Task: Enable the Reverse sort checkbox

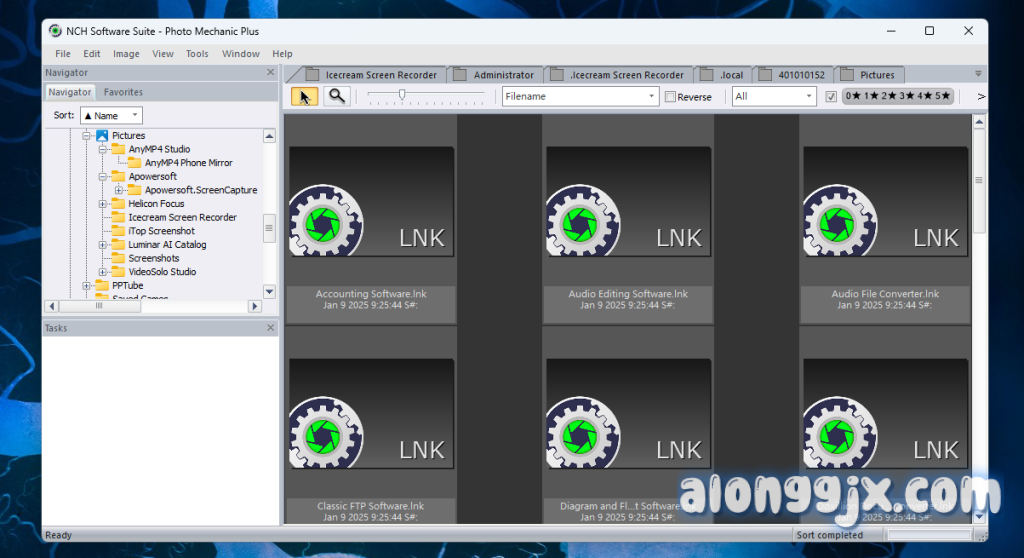Action: coord(671,97)
